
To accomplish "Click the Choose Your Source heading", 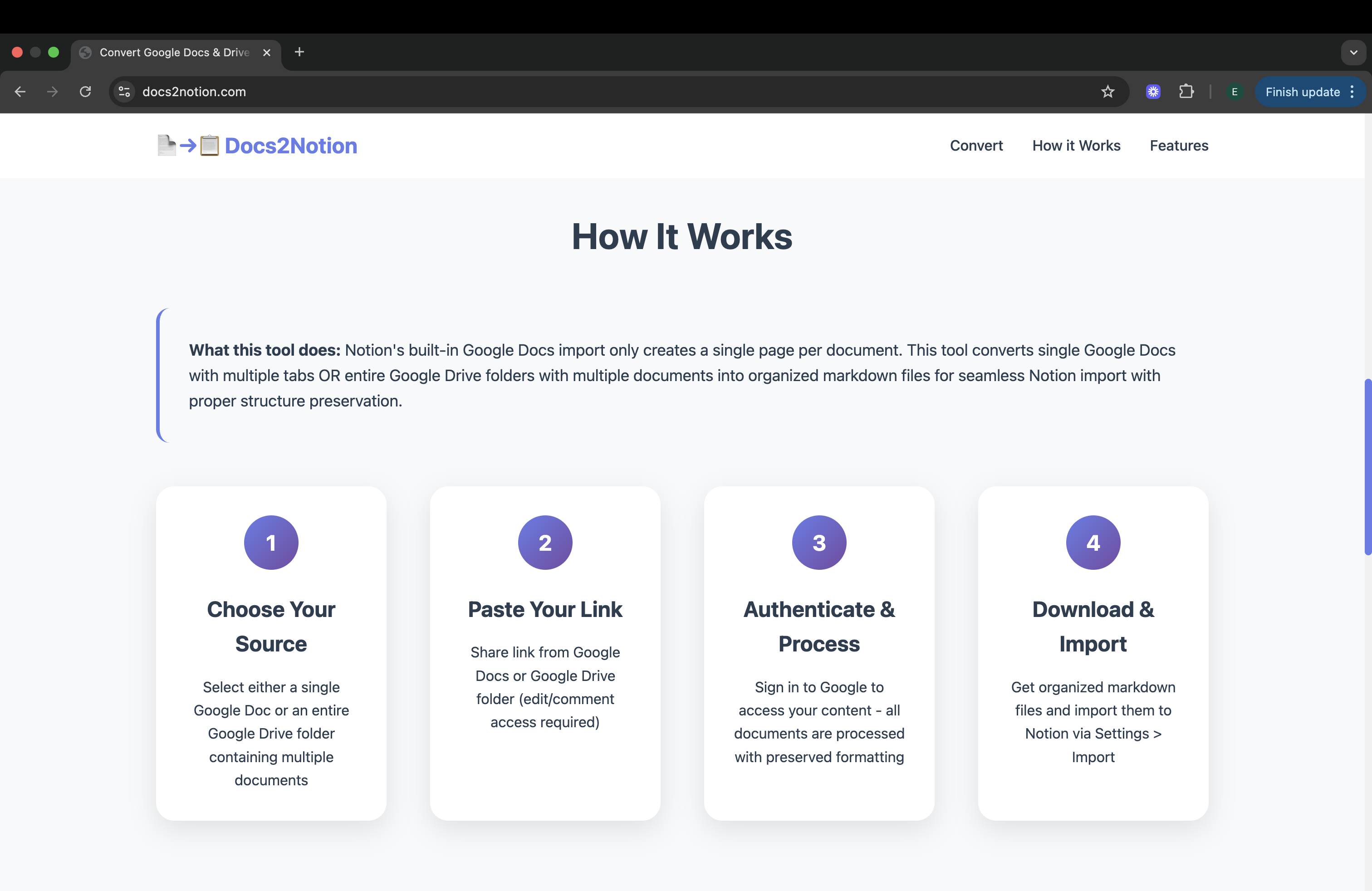I will (x=271, y=627).
